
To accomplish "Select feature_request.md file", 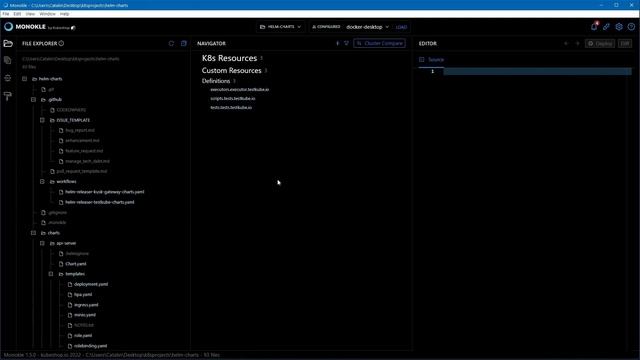I will point(84,151).
